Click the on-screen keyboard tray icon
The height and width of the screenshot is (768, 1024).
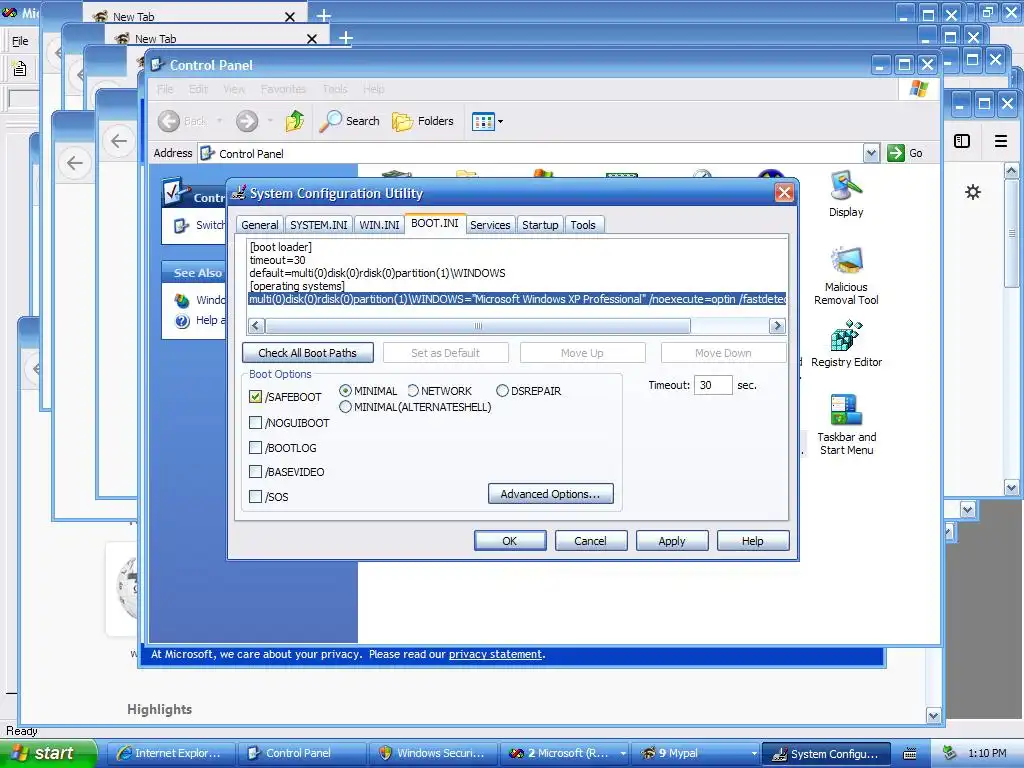(910, 754)
